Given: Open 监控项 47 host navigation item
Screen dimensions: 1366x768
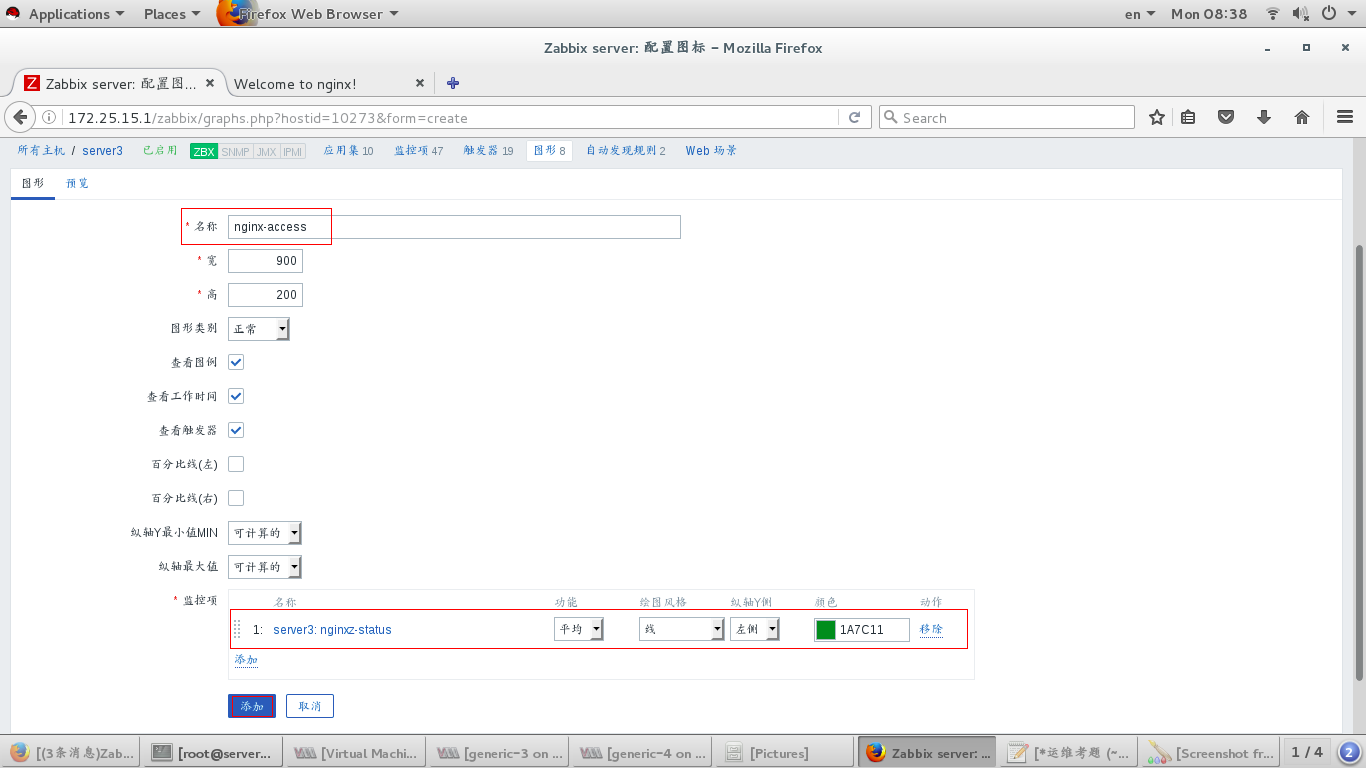Looking at the screenshot, I should [419, 151].
